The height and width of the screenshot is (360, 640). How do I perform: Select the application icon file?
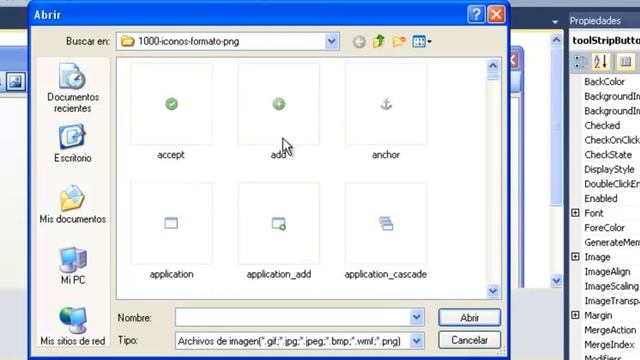171,223
